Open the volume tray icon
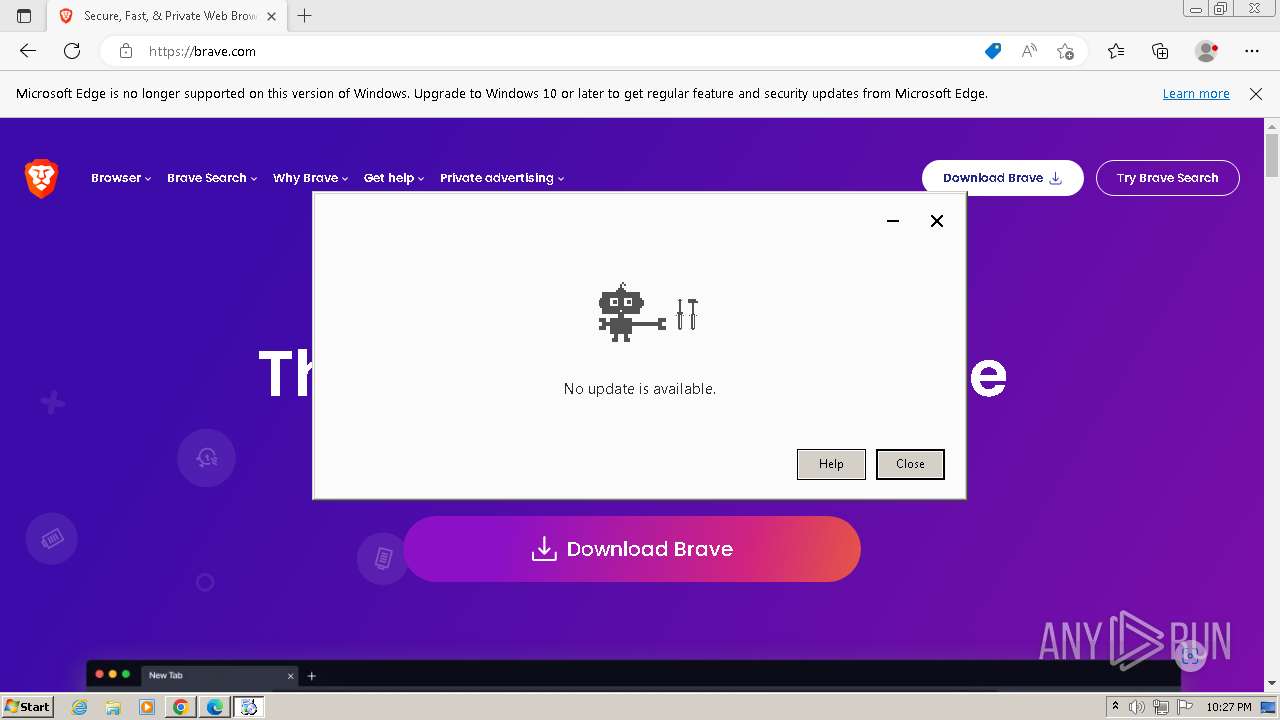This screenshot has width=1280, height=720. coord(1138,707)
